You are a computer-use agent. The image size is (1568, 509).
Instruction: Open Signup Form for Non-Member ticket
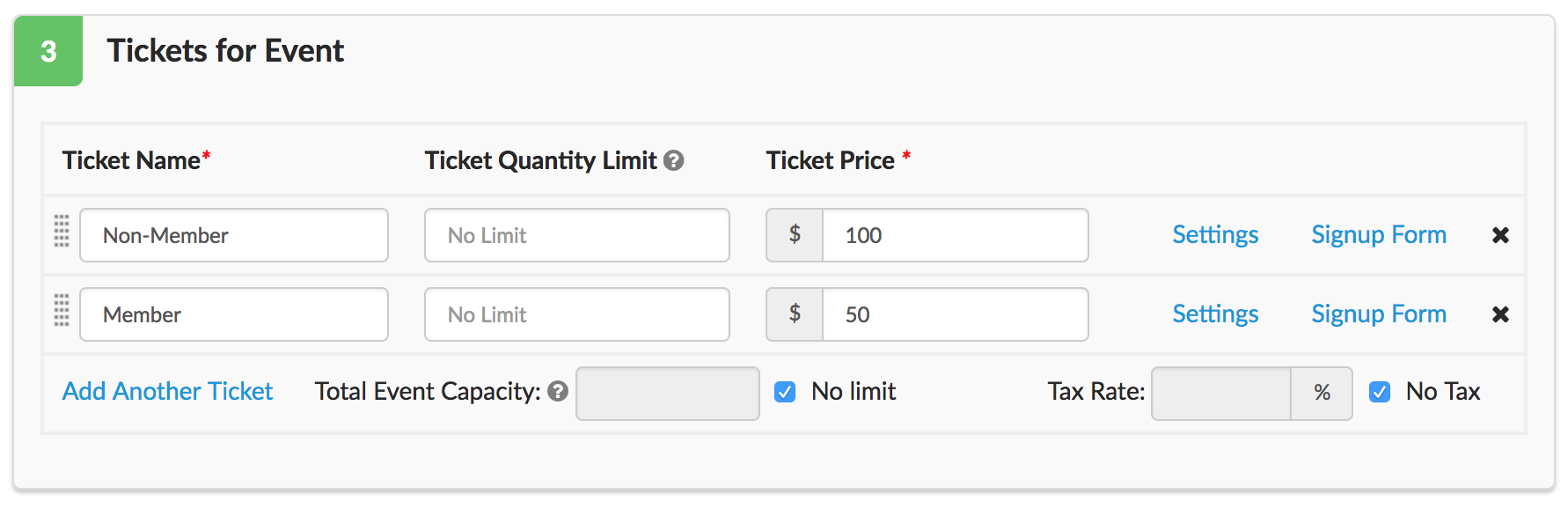coord(1379,235)
